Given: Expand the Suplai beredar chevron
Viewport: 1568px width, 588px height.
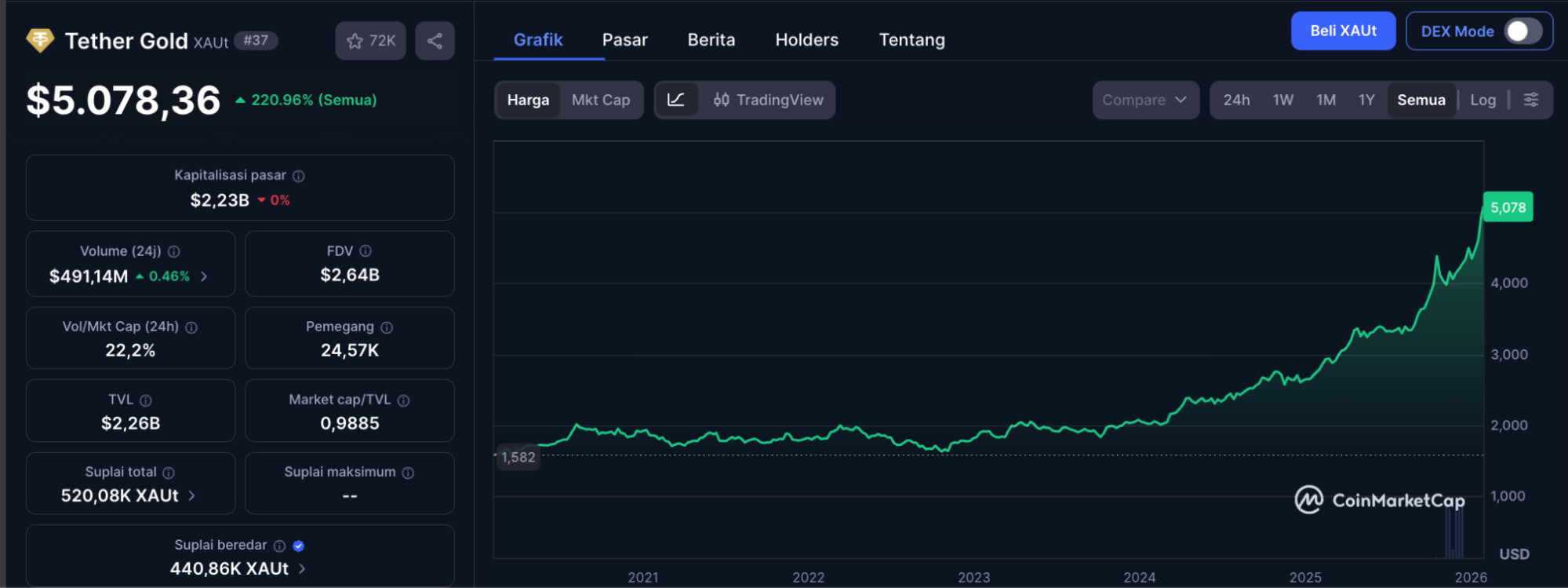Looking at the screenshot, I should (302, 568).
